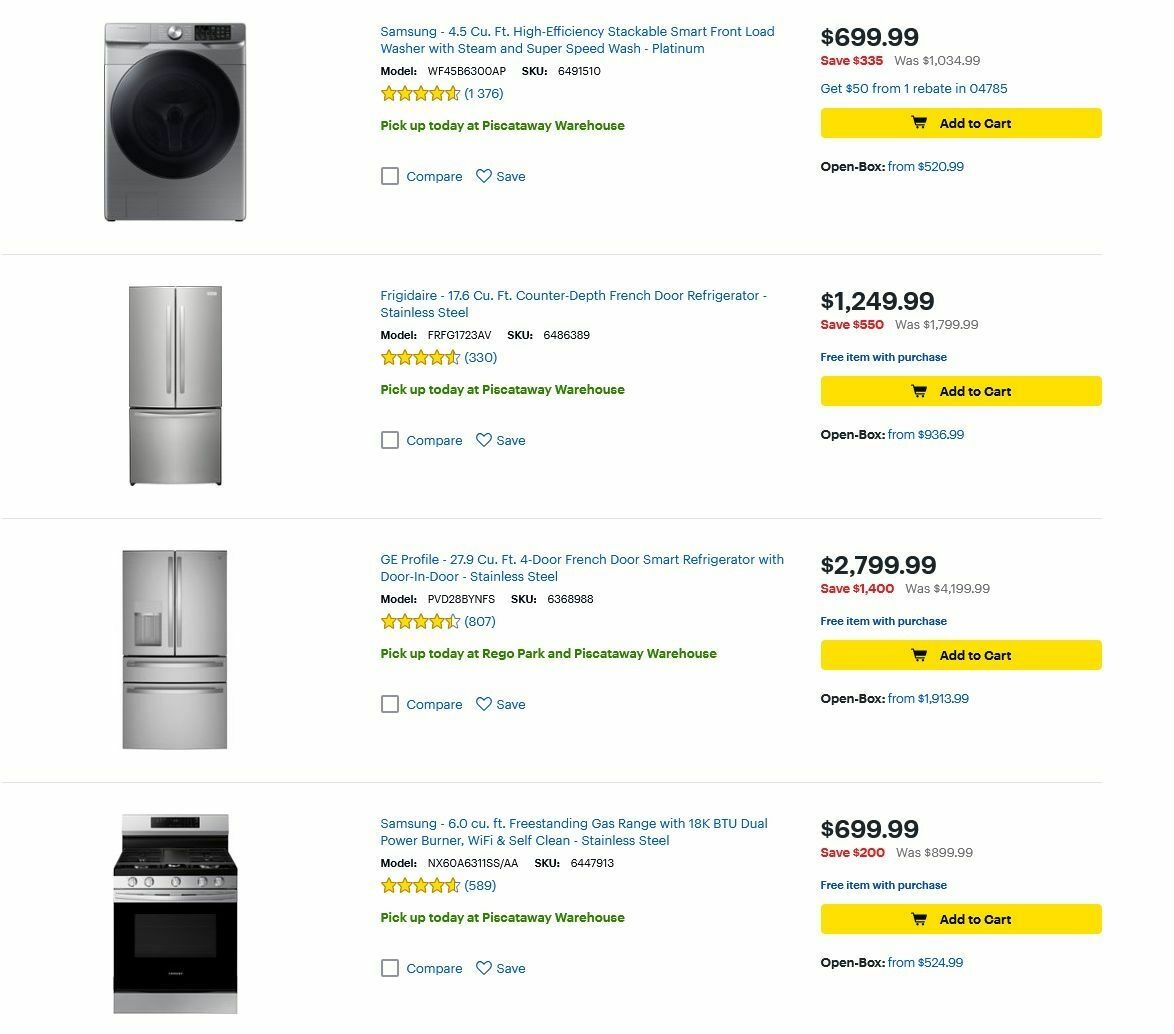Click star rating of the Samsung gas range
This screenshot has height=1034, width=1174.
point(420,886)
